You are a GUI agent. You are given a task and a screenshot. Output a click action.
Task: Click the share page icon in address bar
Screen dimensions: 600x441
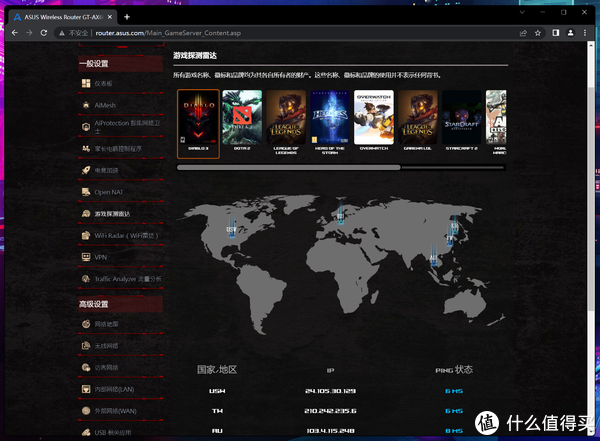[523, 33]
